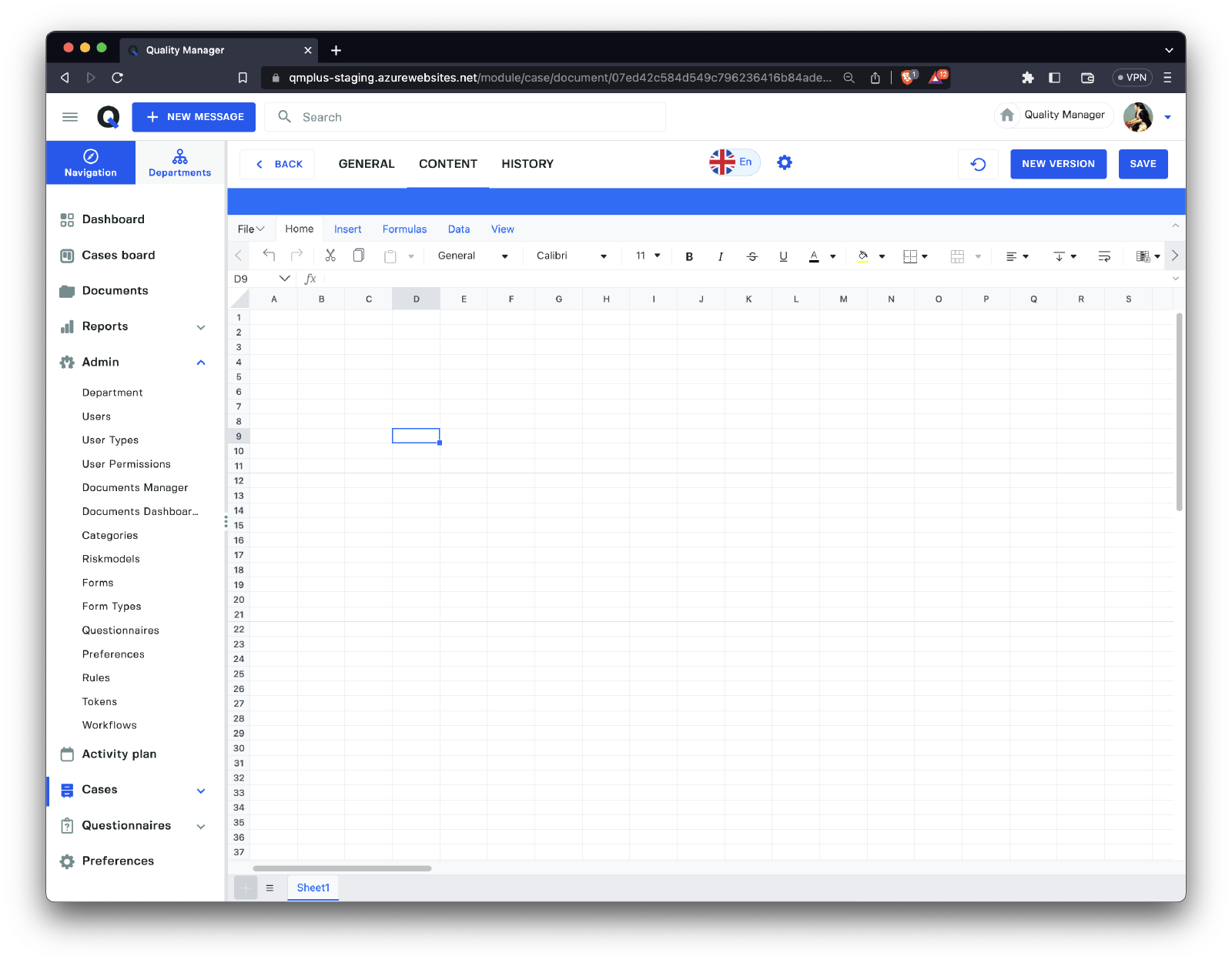Open the sheet list icon

pyautogui.click(x=269, y=888)
